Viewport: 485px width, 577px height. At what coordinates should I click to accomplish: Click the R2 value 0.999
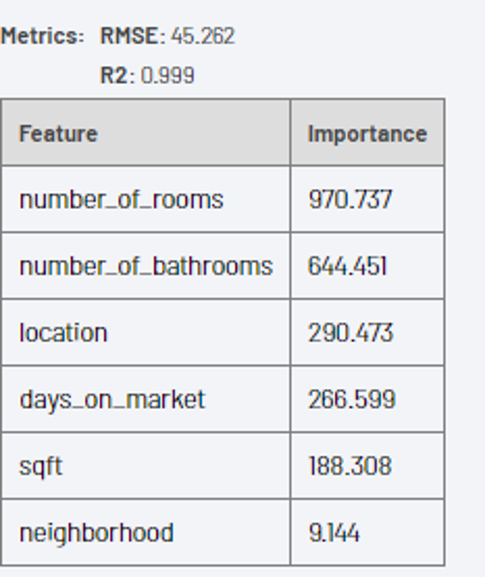click(168, 75)
